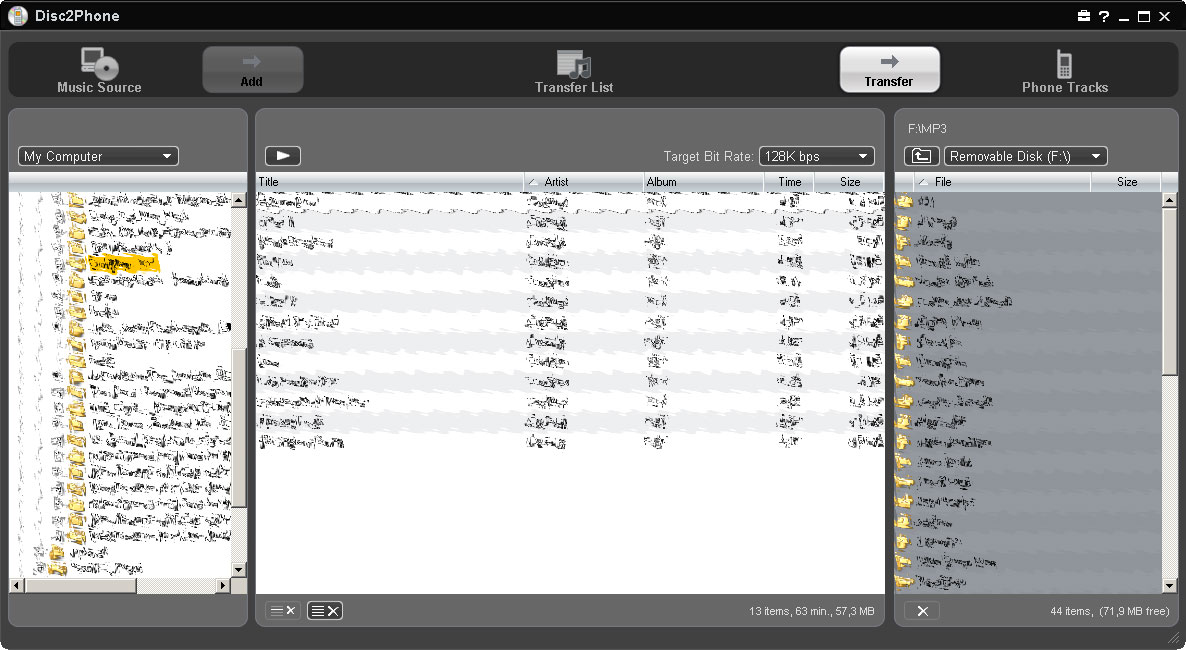
Task: Sort phone tracks by Size column
Action: tap(1126, 182)
